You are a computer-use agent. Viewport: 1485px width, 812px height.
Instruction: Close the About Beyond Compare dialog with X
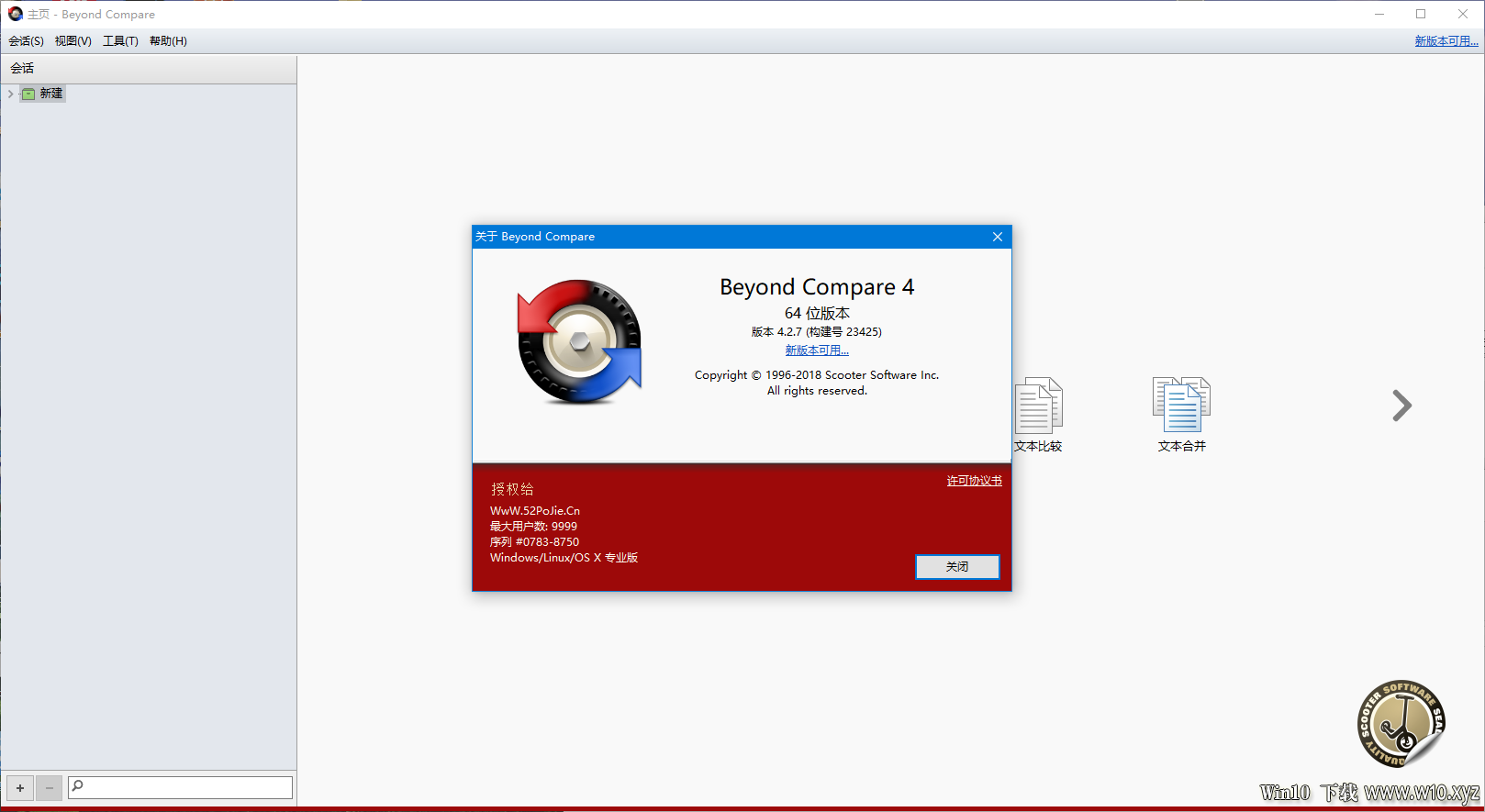pos(998,237)
